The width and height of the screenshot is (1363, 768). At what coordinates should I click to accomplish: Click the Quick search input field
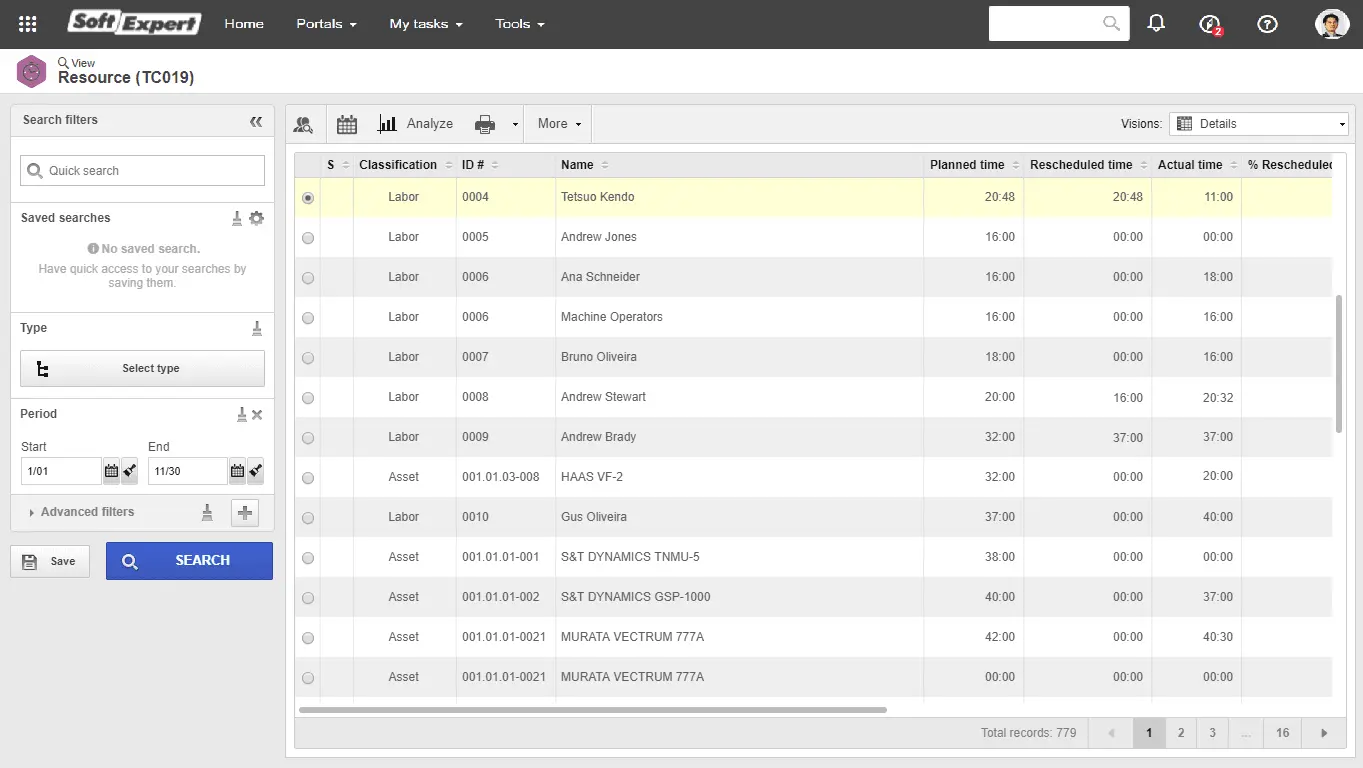pyautogui.click(x=143, y=171)
